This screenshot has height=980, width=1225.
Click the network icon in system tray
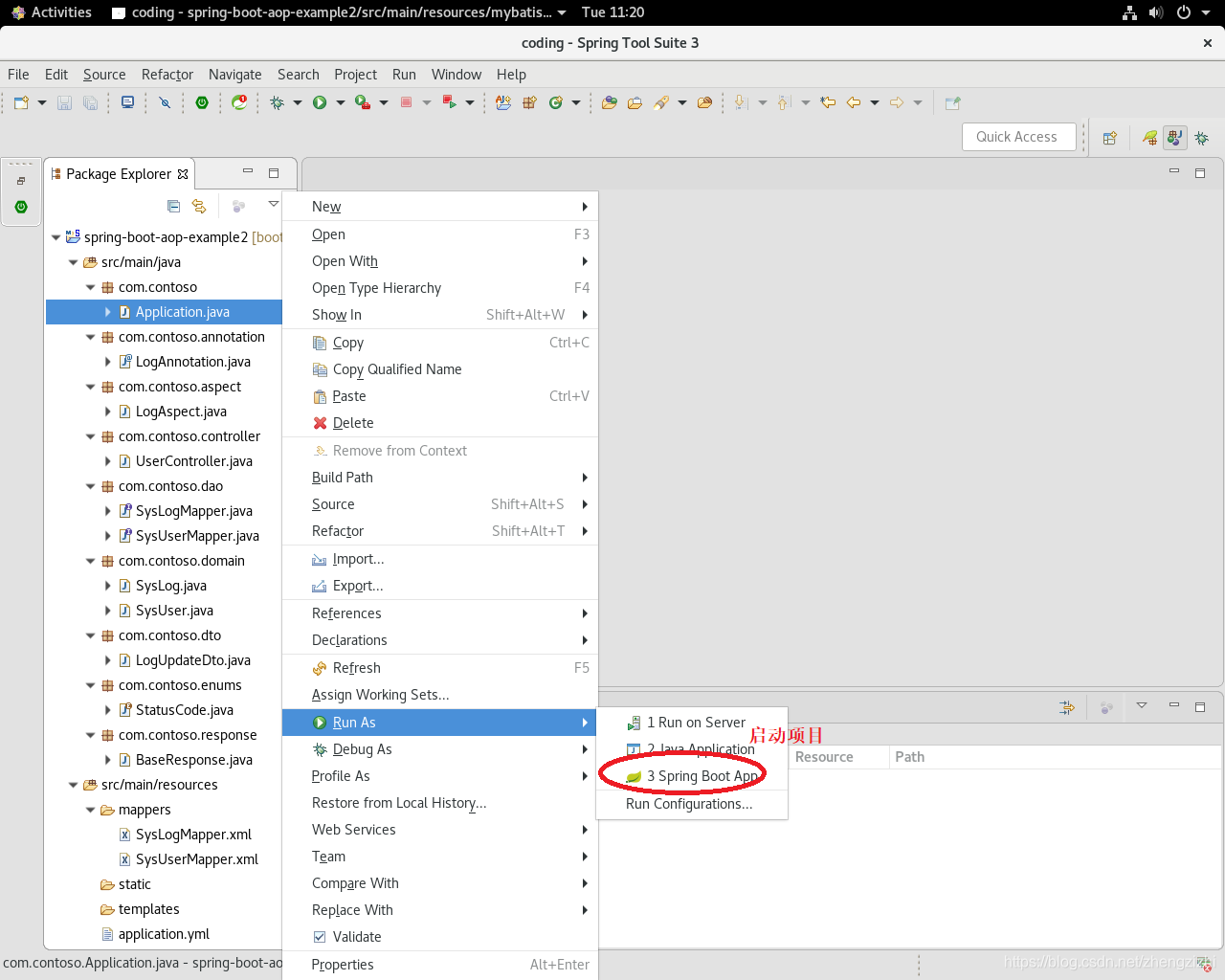coord(1130,12)
